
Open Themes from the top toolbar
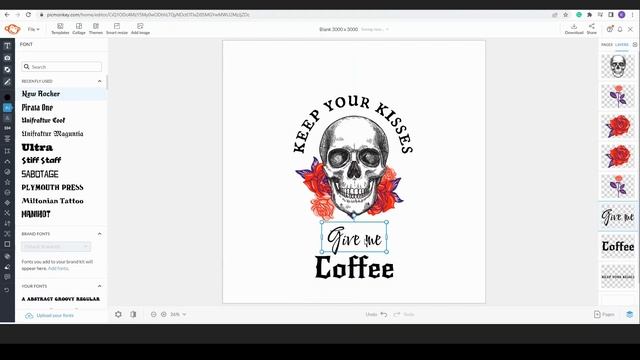tap(96, 29)
